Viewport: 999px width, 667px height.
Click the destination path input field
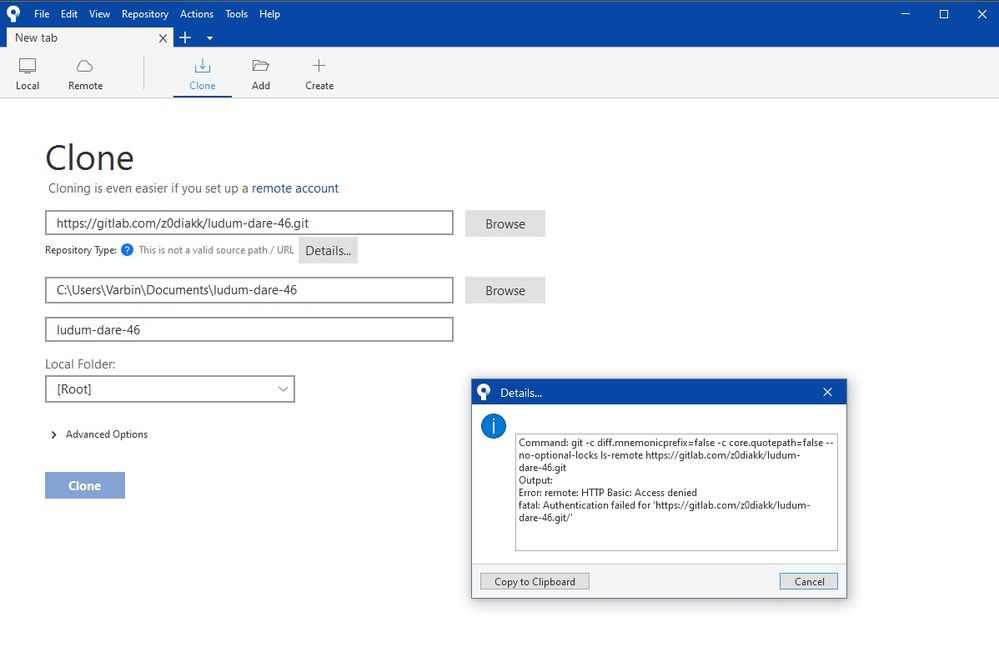[249, 290]
